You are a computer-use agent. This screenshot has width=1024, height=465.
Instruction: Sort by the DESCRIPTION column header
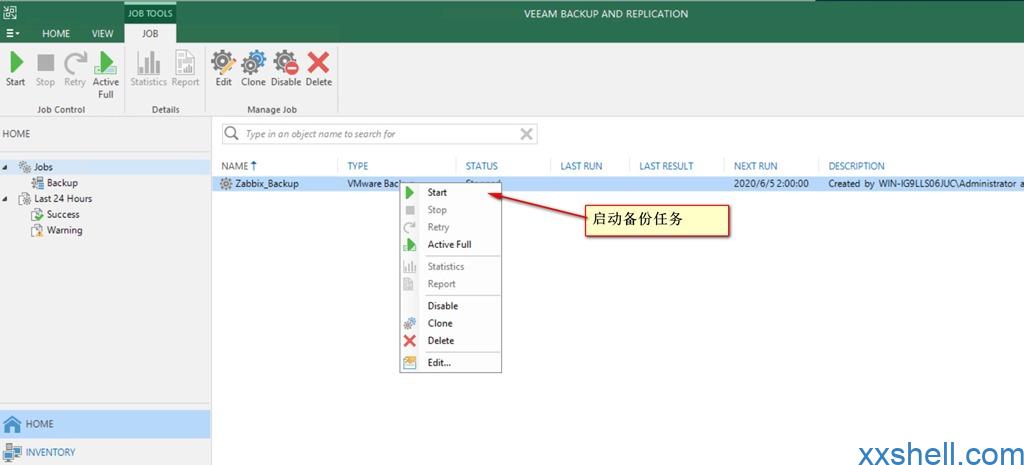pyautogui.click(x=856, y=166)
